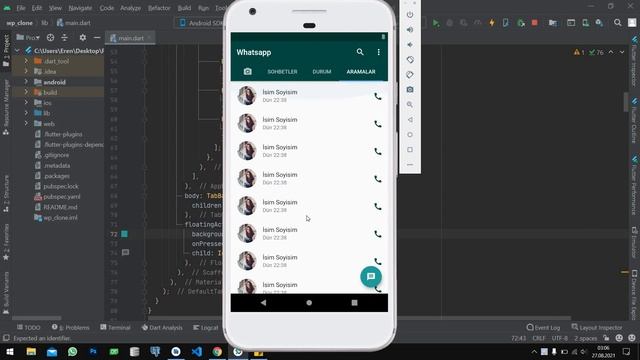
Task: Tap the Android home navigation button
Action: tap(309, 303)
